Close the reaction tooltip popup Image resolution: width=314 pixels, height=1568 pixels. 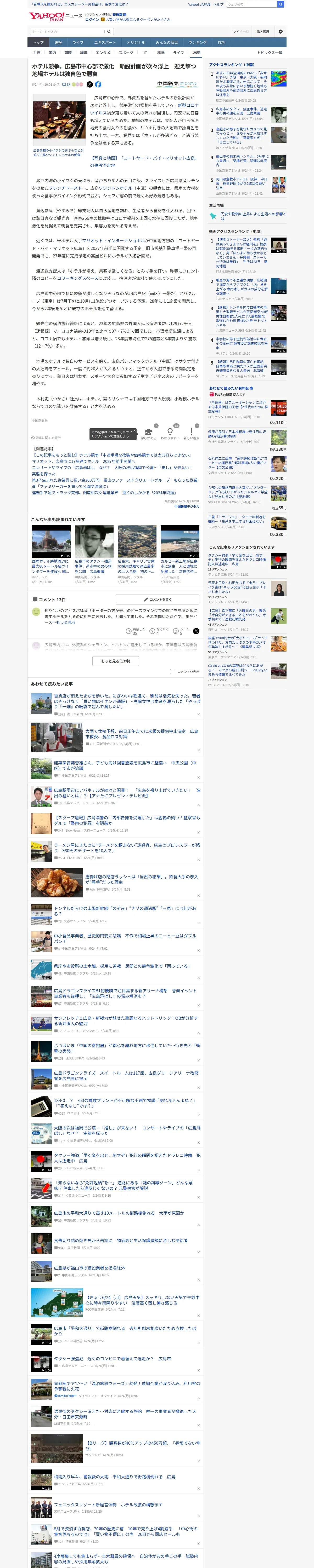click(x=134, y=431)
